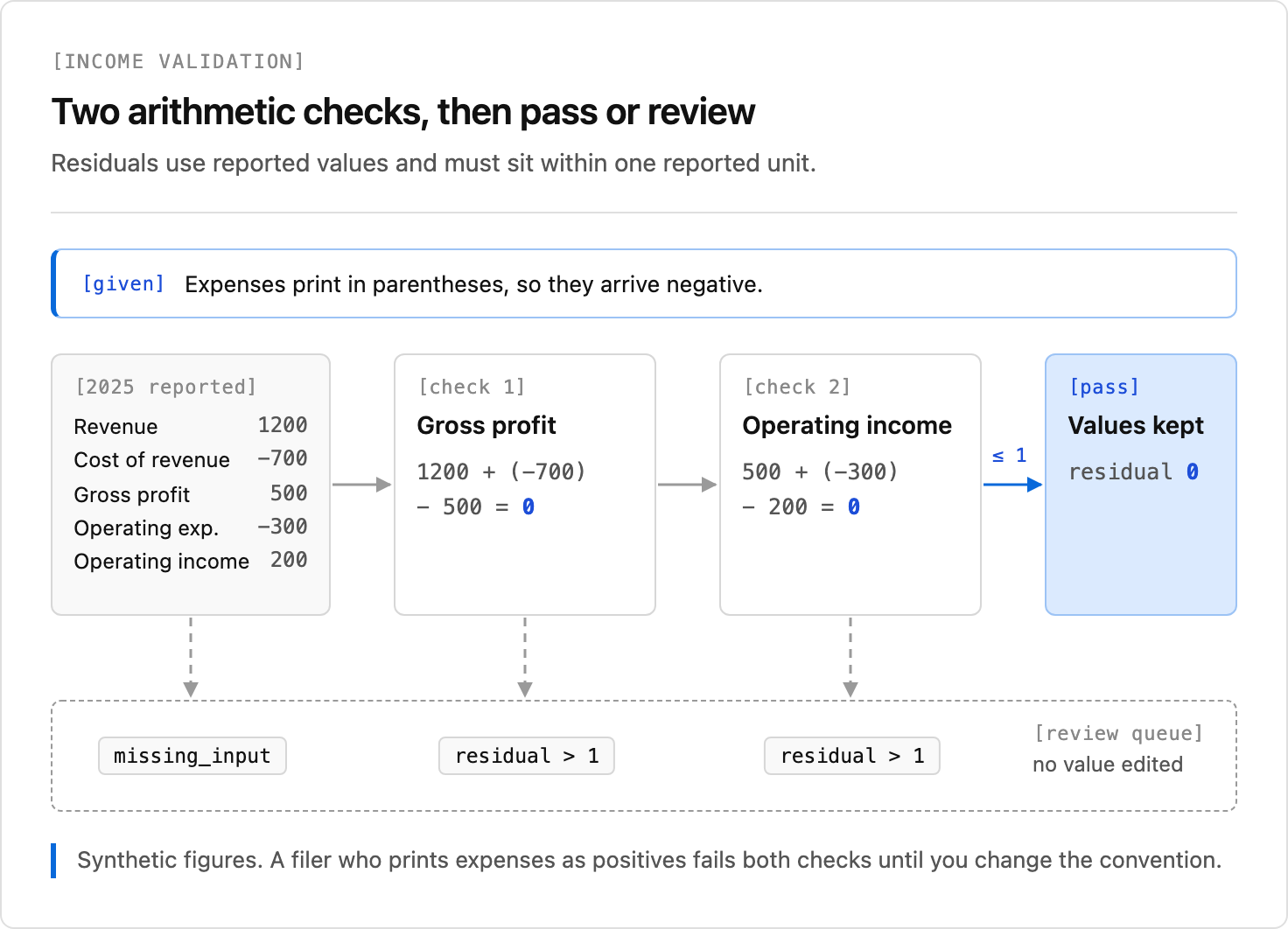
Task: Click the 'residual 0' text in pass box
Action: click(1134, 471)
